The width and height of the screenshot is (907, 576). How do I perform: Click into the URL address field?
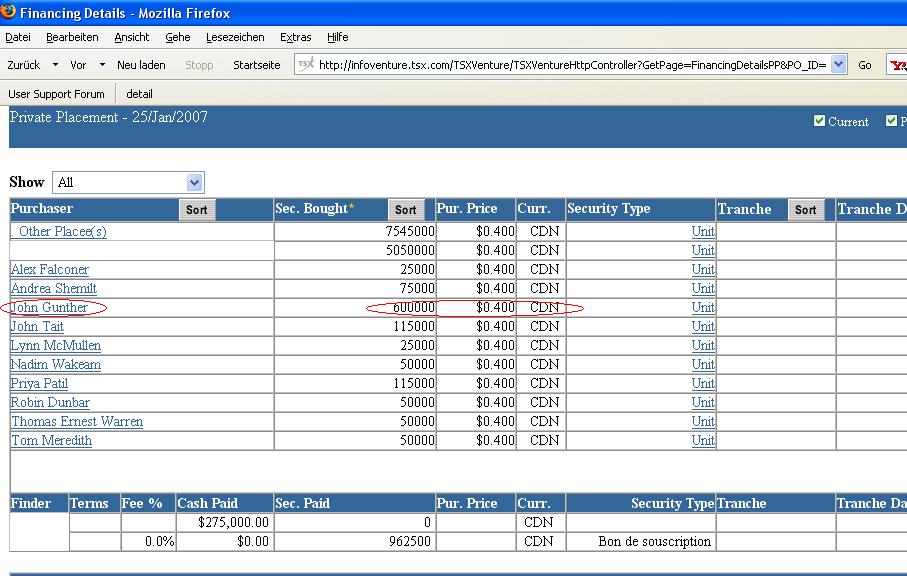click(x=572, y=65)
